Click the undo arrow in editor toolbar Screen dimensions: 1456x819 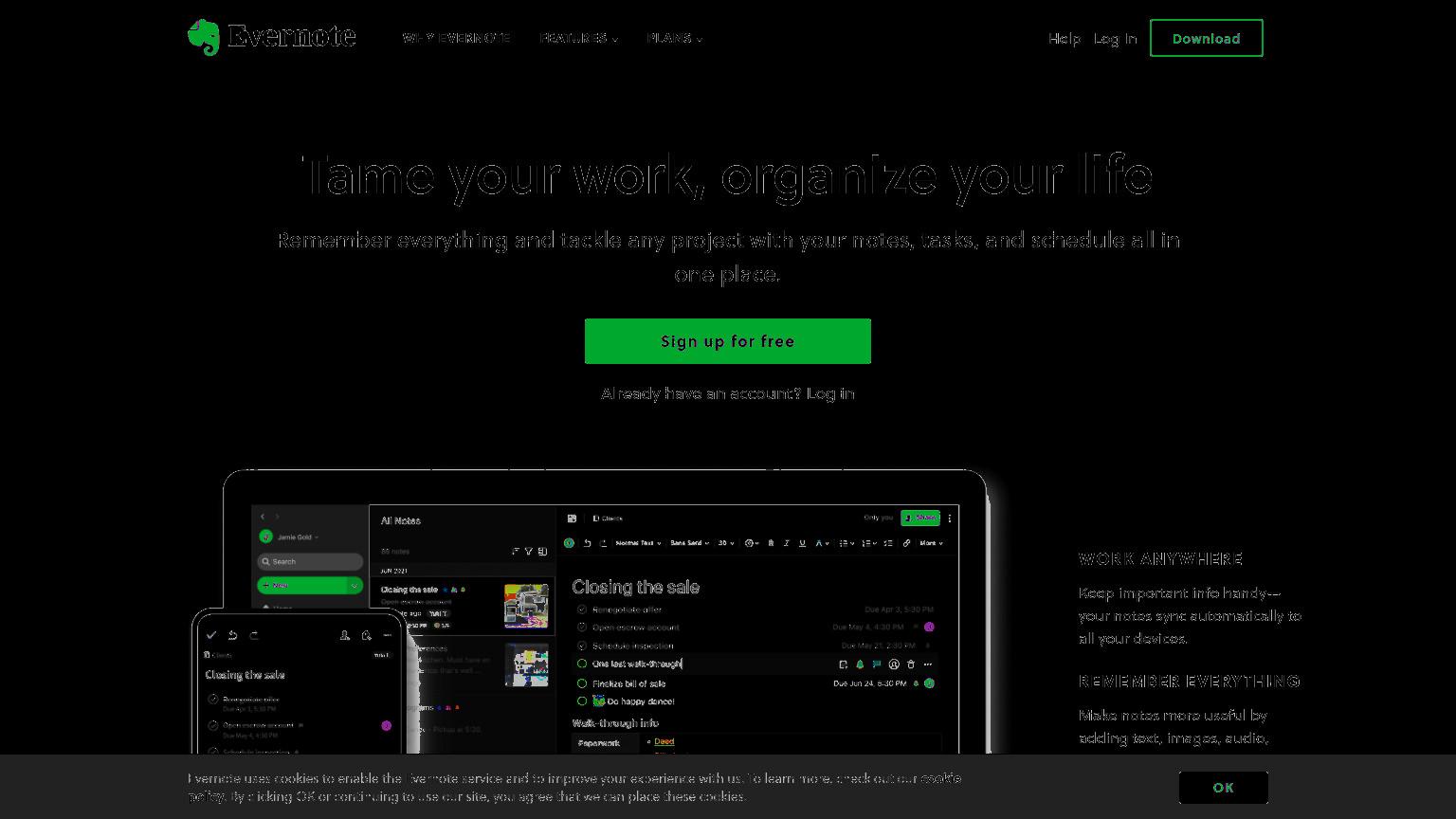pyautogui.click(x=587, y=543)
